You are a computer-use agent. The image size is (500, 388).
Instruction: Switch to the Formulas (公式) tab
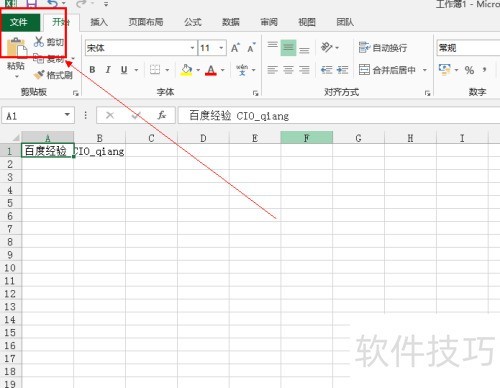193,22
